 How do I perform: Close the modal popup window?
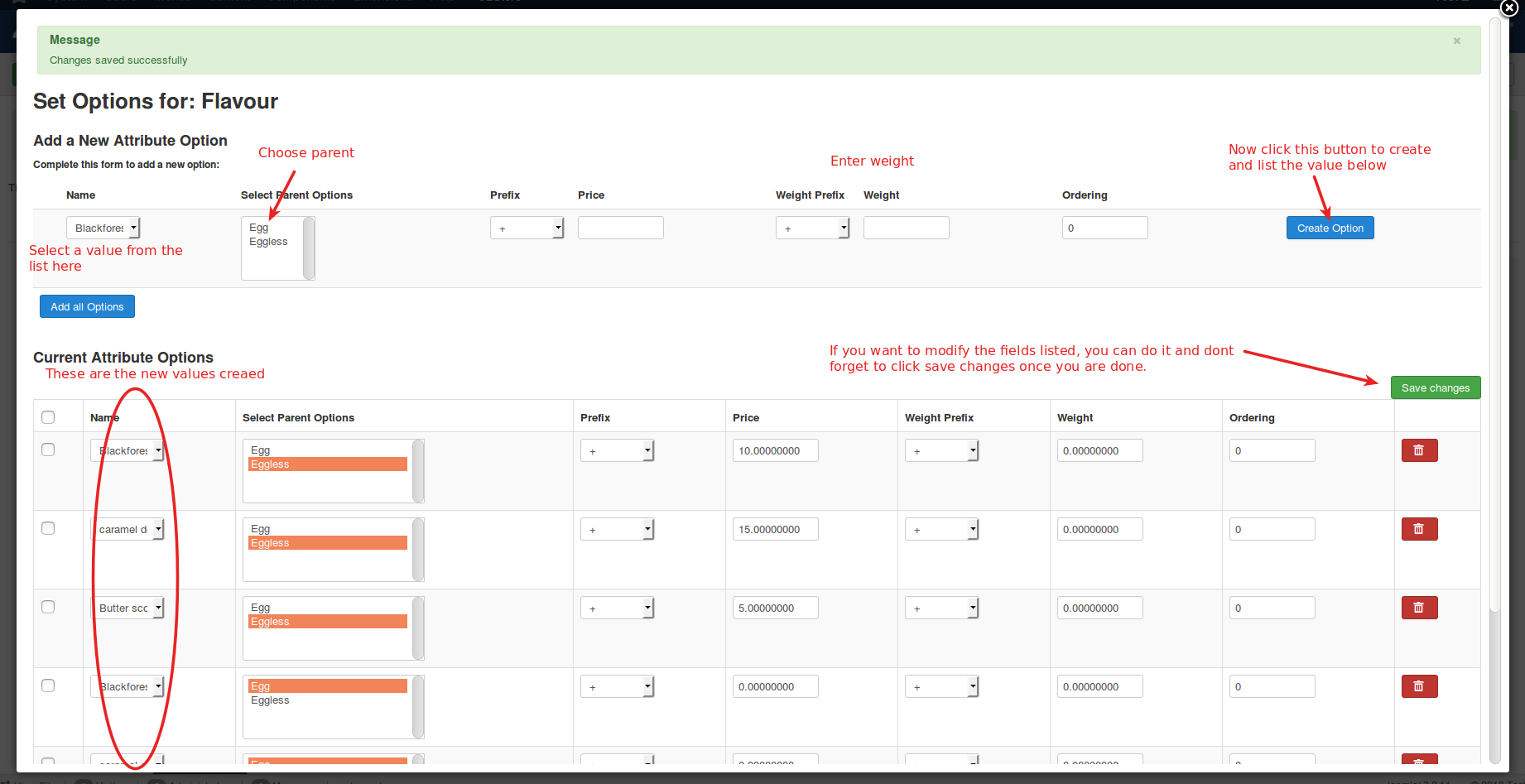point(1508,7)
